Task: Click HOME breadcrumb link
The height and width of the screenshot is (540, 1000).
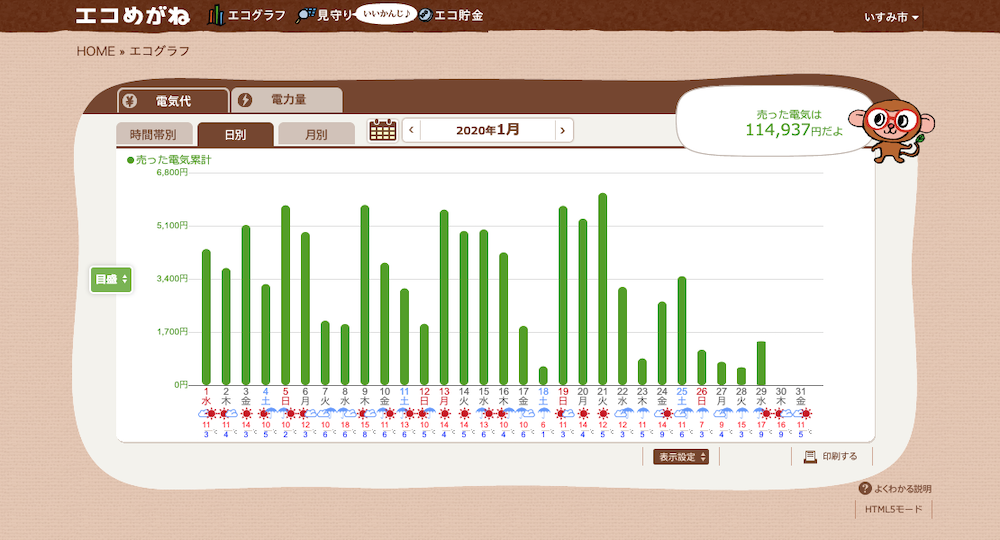Action: click(96, 51)
